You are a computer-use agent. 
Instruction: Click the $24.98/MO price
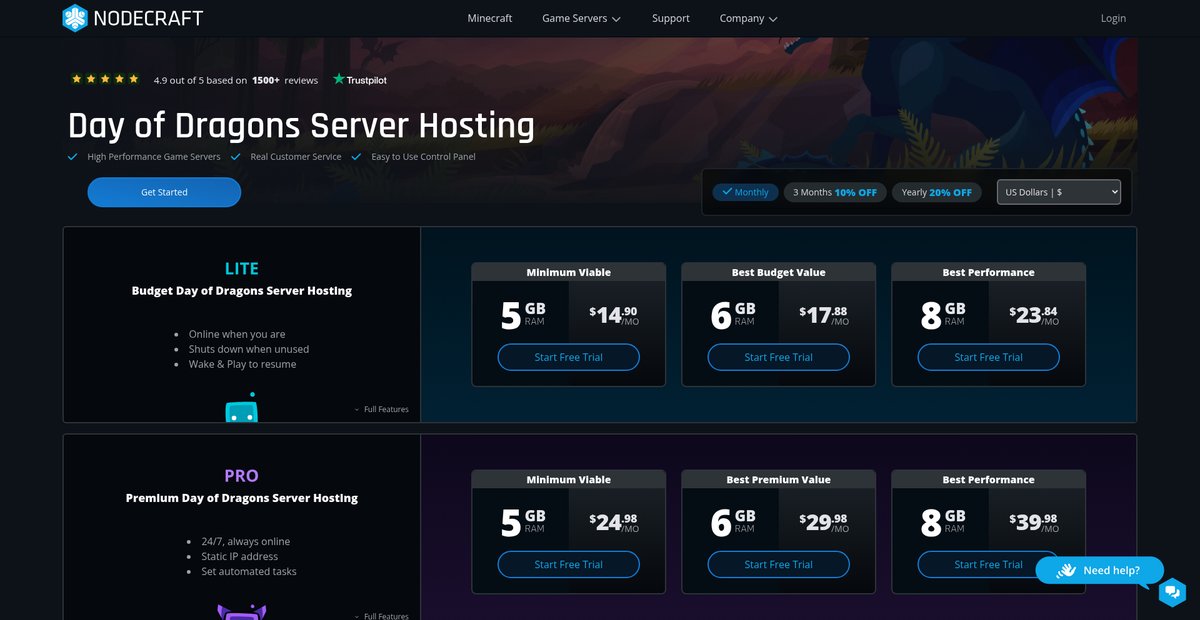613,522
